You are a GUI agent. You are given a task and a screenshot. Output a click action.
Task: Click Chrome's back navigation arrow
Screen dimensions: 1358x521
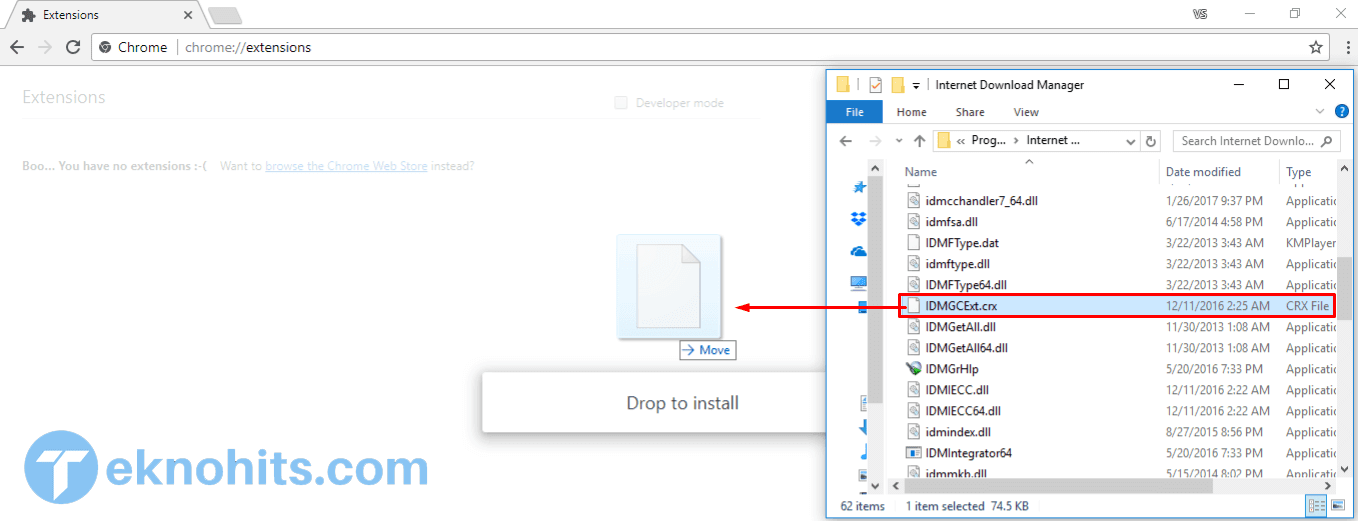click(x=17, y=47)
